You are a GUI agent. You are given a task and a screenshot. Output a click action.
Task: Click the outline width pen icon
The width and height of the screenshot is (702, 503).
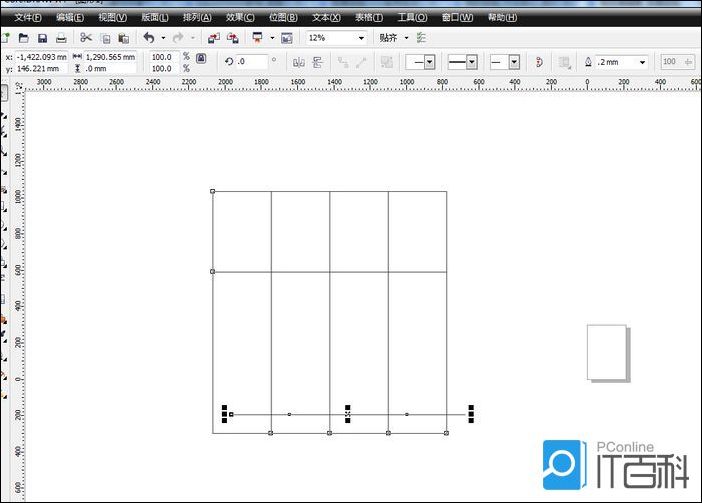[x=588, y=62]
